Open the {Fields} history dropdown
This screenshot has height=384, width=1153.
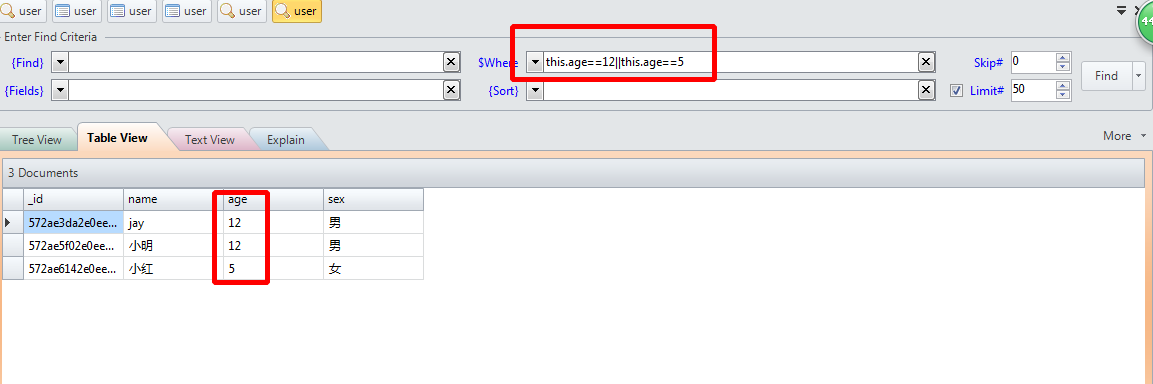(60, 90)
